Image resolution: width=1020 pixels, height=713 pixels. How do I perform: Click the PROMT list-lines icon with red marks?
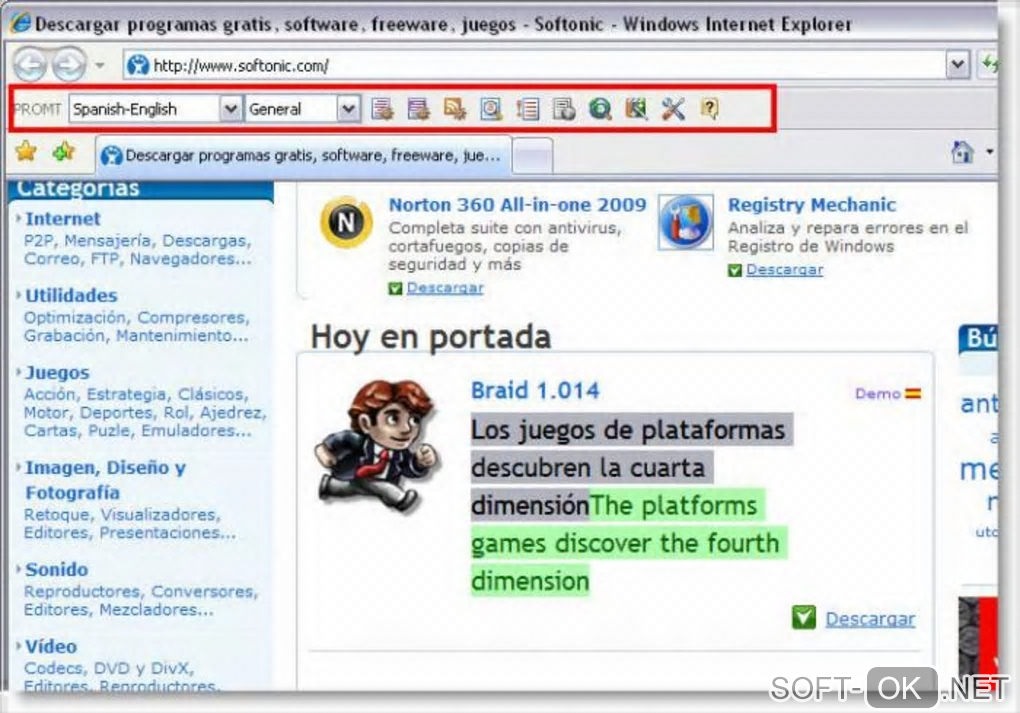click(528, 109)
